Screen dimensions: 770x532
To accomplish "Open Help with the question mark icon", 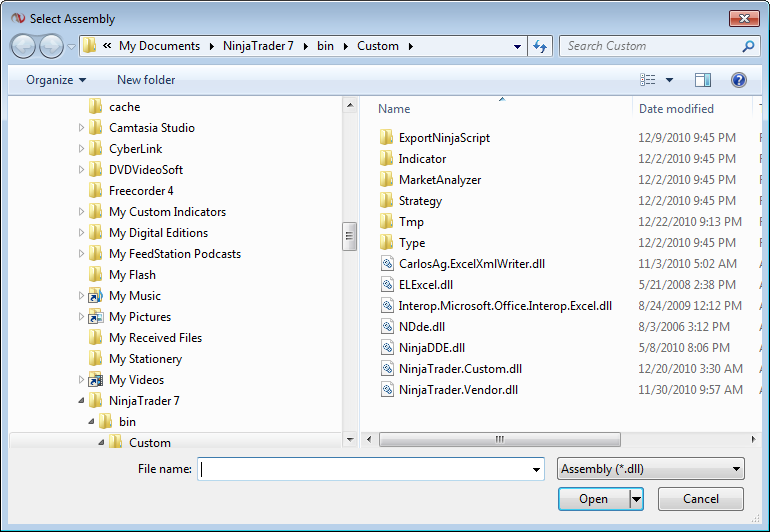I will [739, 80].
